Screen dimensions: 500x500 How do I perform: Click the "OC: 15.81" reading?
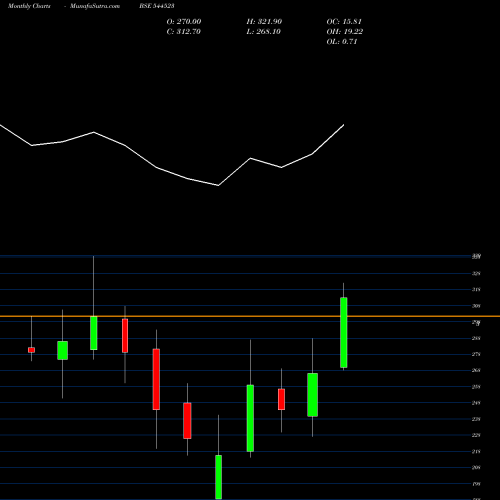point(344,21)
